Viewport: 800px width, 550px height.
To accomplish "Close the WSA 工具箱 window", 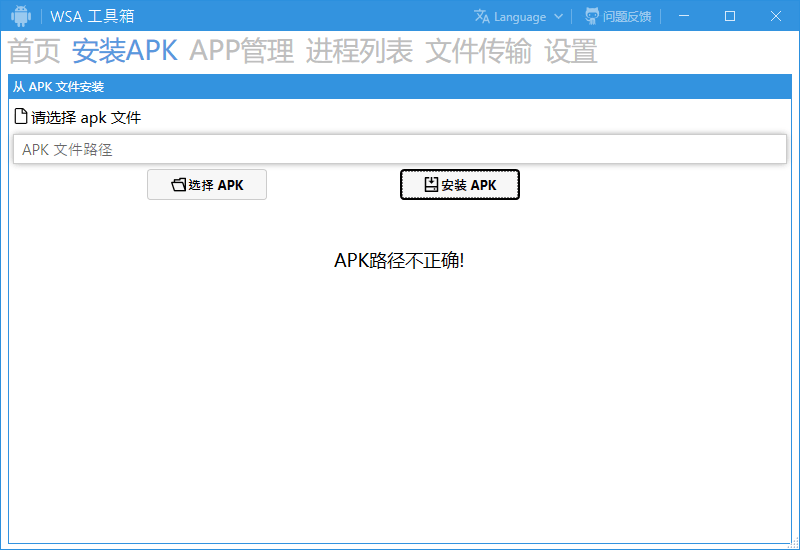I will pyautogui.click(x=776, y=16).
